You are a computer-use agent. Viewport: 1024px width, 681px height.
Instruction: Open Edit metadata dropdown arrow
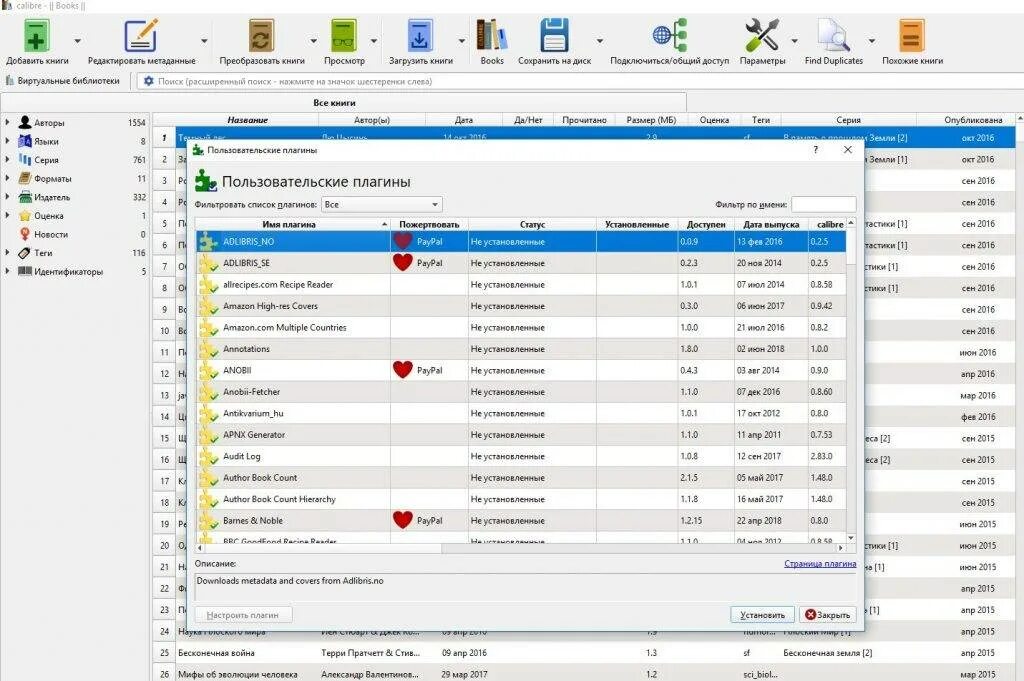pyautogui.click(x=204, y=40)
